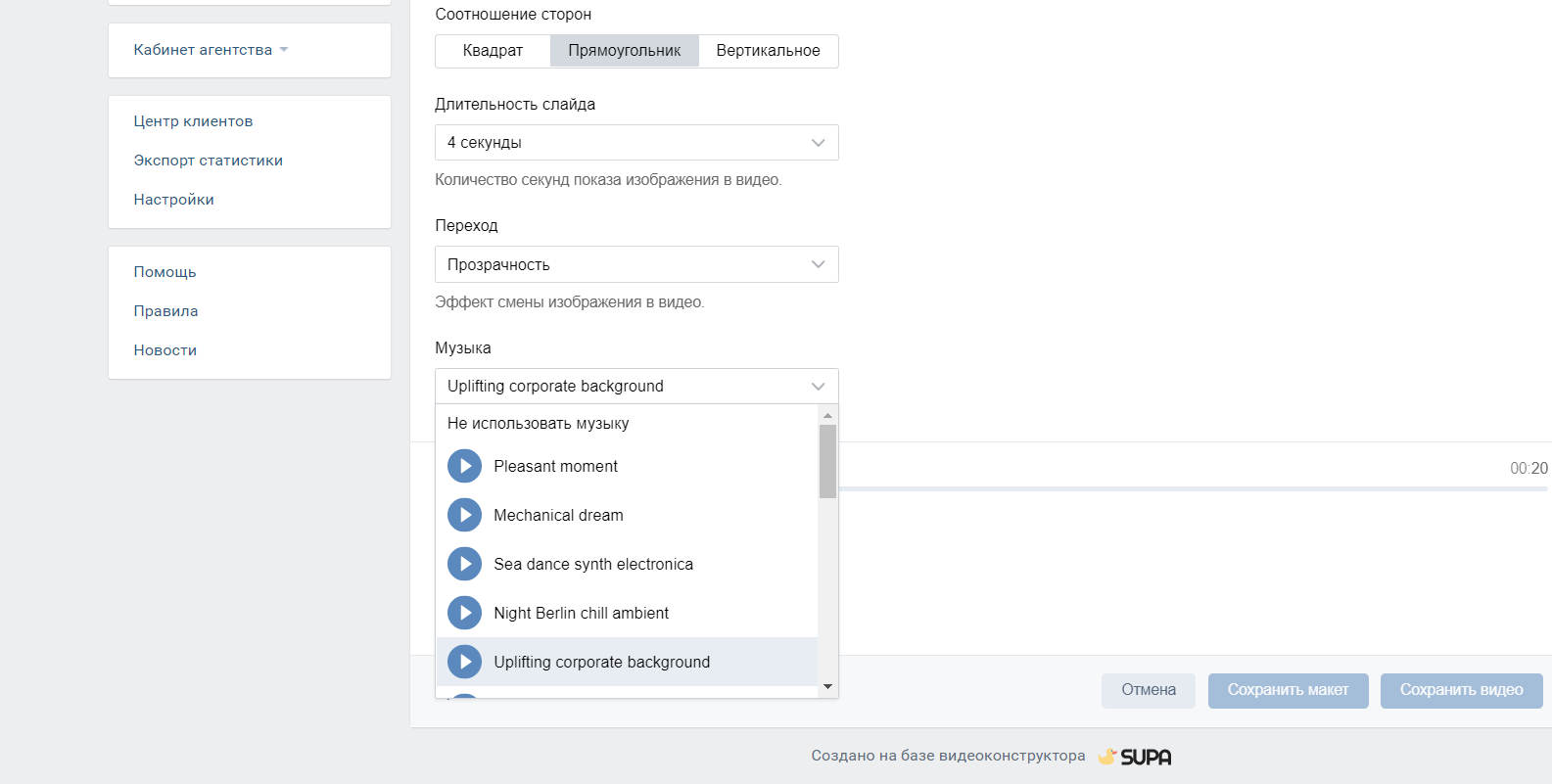Select the Прямоугольник aspect ratio
Image resolution: width=1552 pixels, height=784 pixels.
[624, 51]
